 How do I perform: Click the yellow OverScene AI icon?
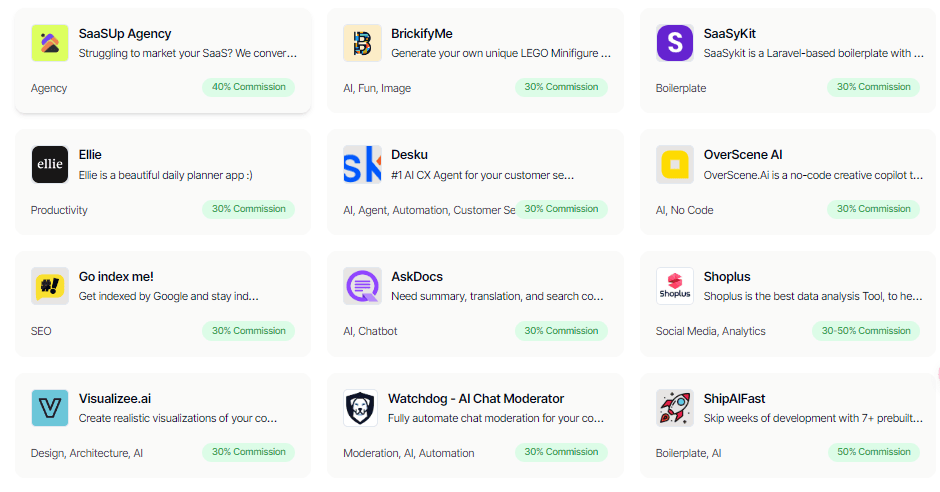(x=675, y=164)
